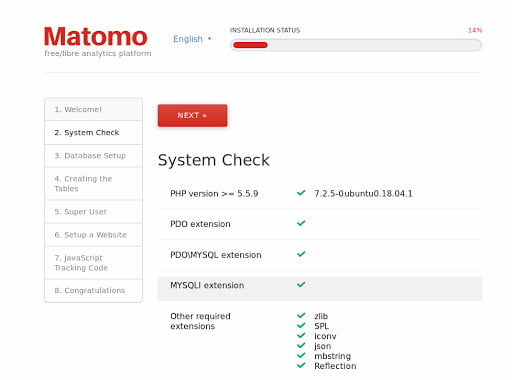Image resolution: width=512 pixels, height=380 pixels.
Task: Click the check mark beside SPL
Action: click(x=301, y=325)
